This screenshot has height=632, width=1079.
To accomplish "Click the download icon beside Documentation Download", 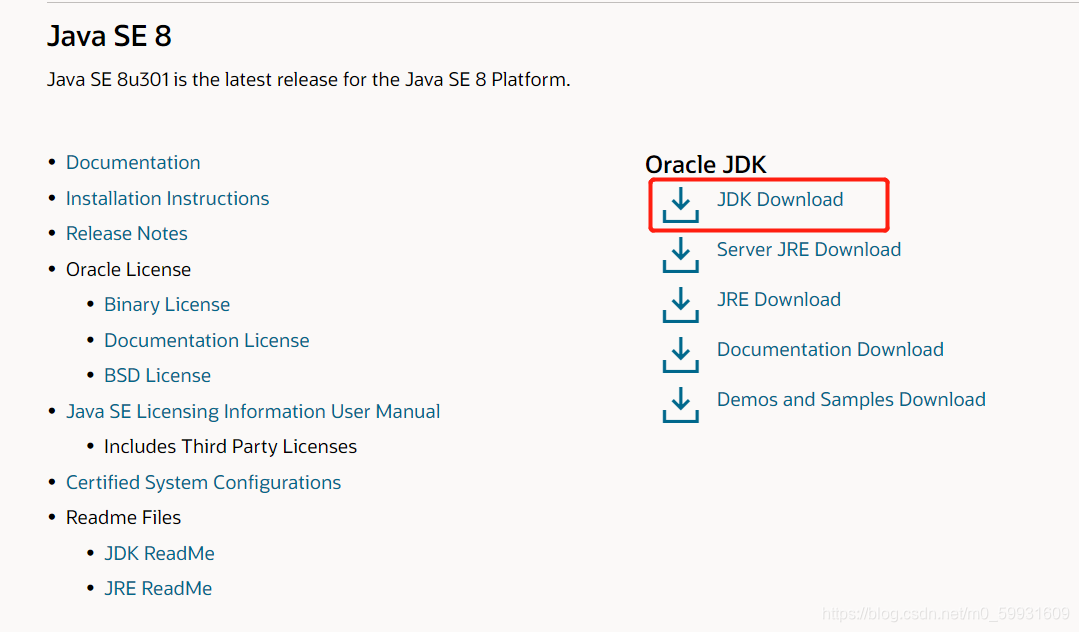I will click(x=681, y=355).
